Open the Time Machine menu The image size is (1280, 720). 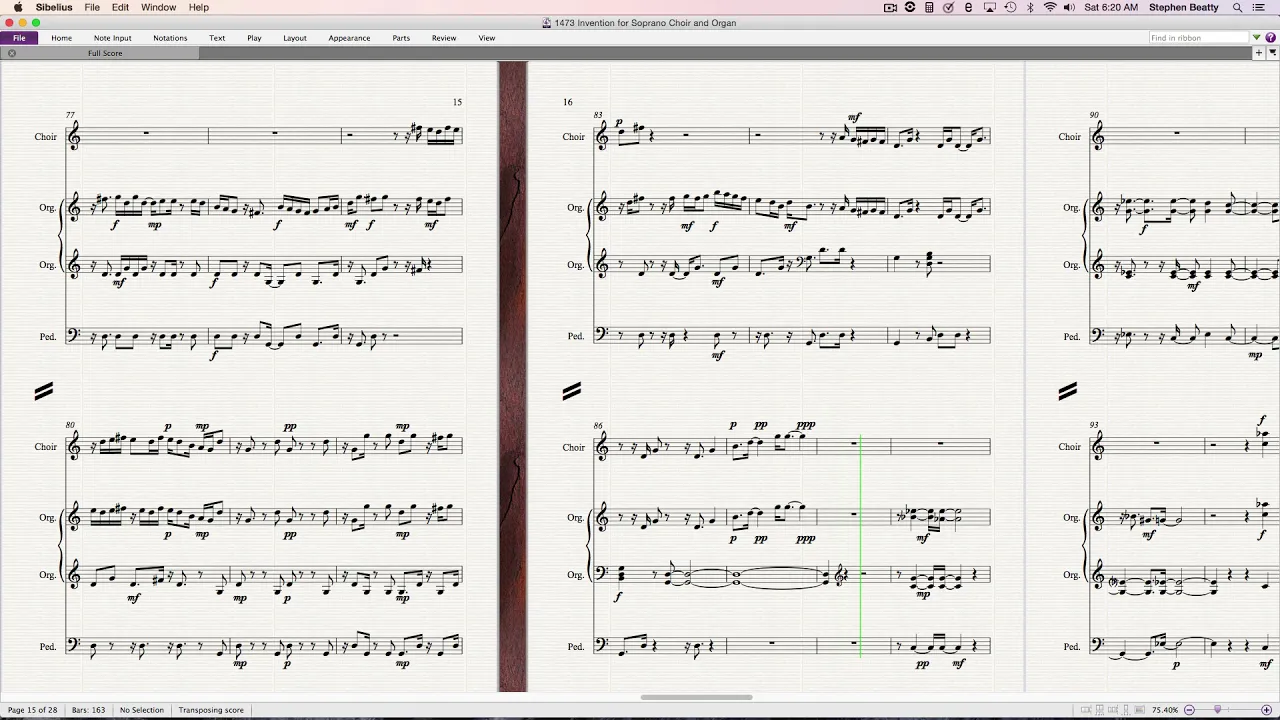click(x=1010, y=7)
